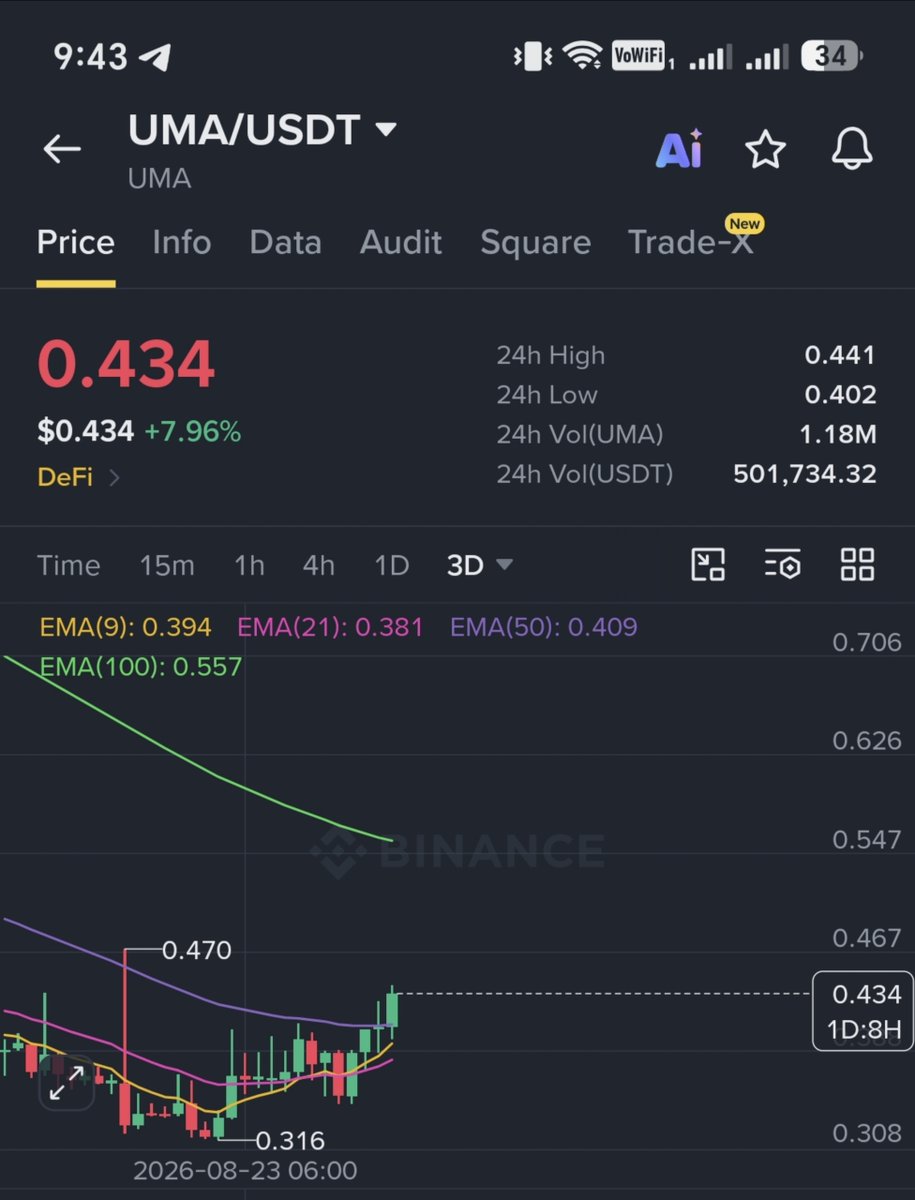Tap the Telegram status bar icon
Viewport: 915px width, 1200px height.
[155, 57]
